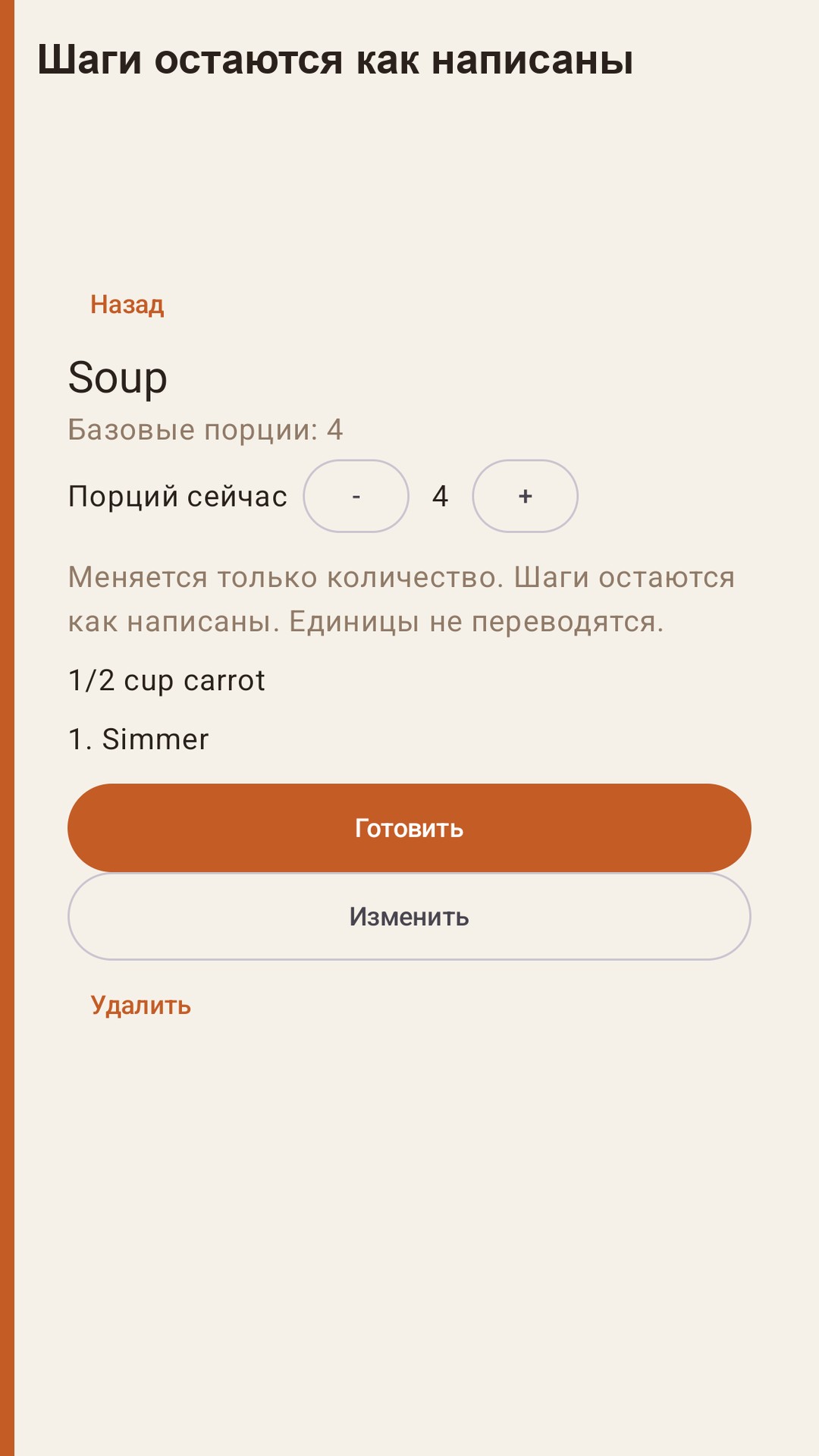Open recipe editing via Изменить

(x=409, y=917)
